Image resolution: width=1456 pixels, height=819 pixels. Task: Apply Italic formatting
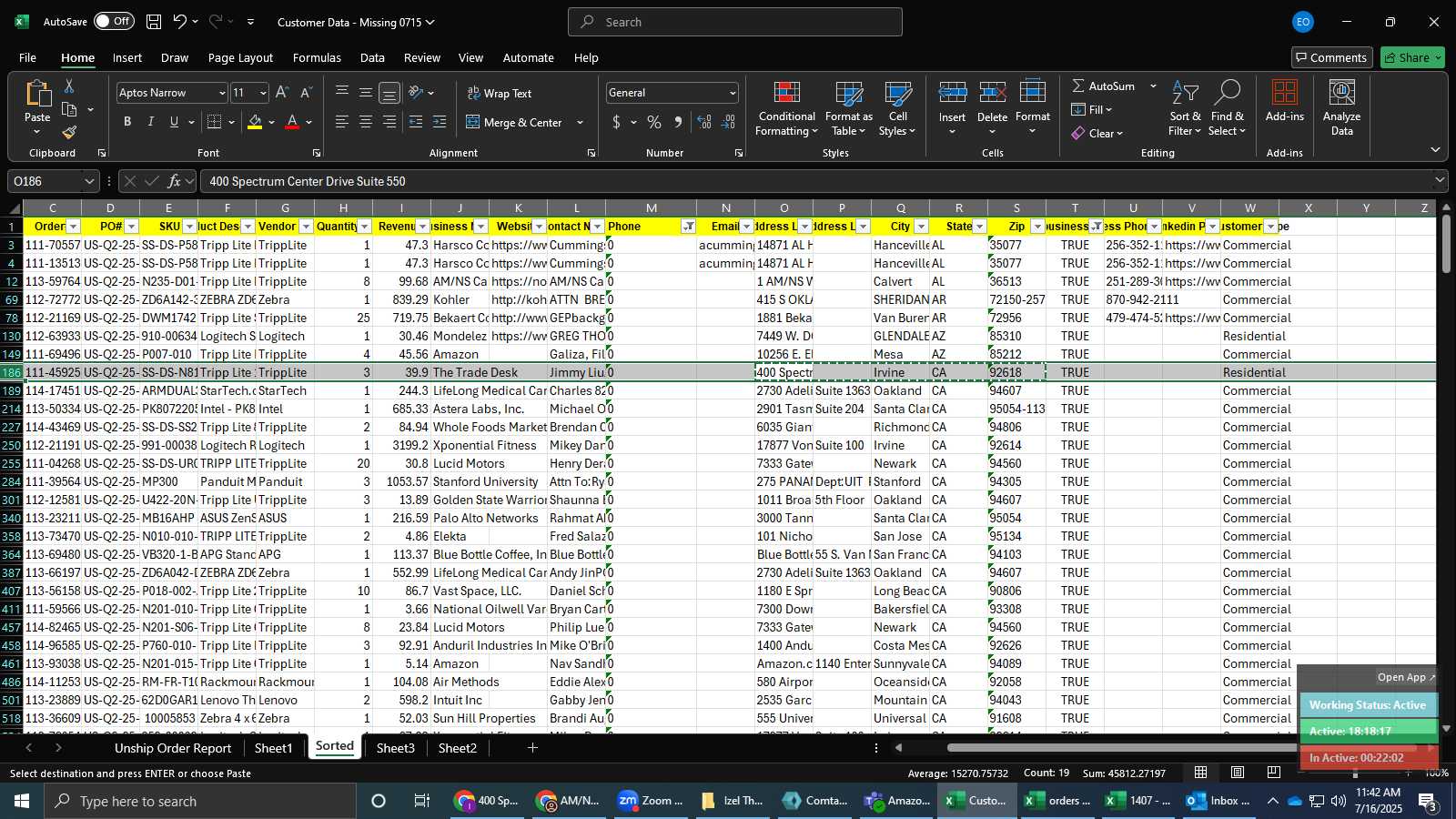point(150,122)
